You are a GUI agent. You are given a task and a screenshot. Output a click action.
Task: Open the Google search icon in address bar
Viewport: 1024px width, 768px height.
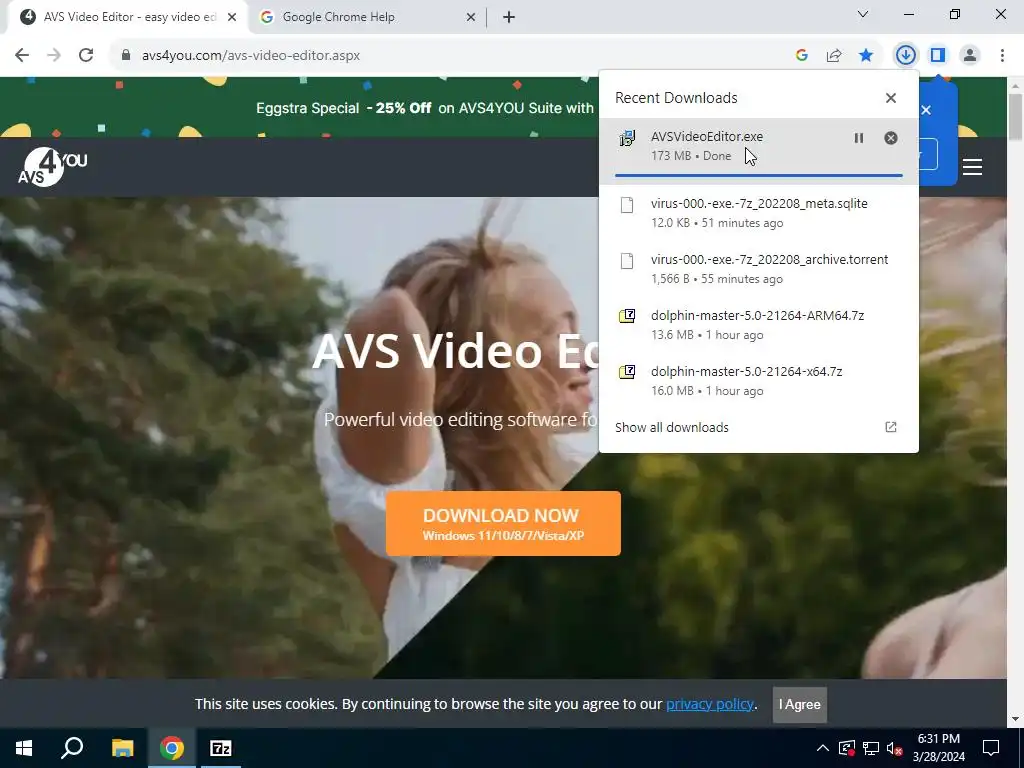[802, 56]
